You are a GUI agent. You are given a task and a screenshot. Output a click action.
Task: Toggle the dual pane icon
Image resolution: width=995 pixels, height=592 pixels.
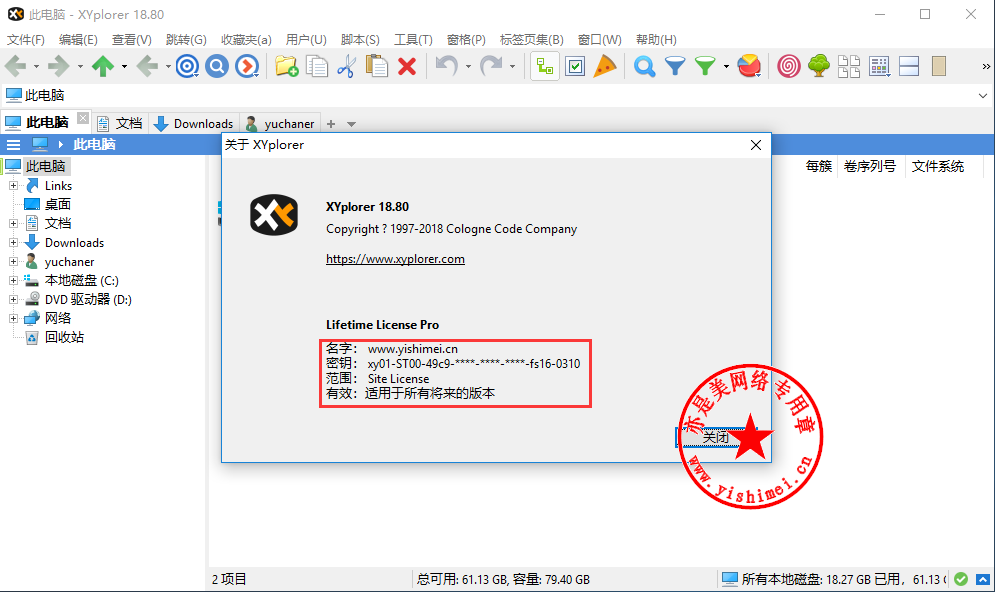tap(909, 66)
